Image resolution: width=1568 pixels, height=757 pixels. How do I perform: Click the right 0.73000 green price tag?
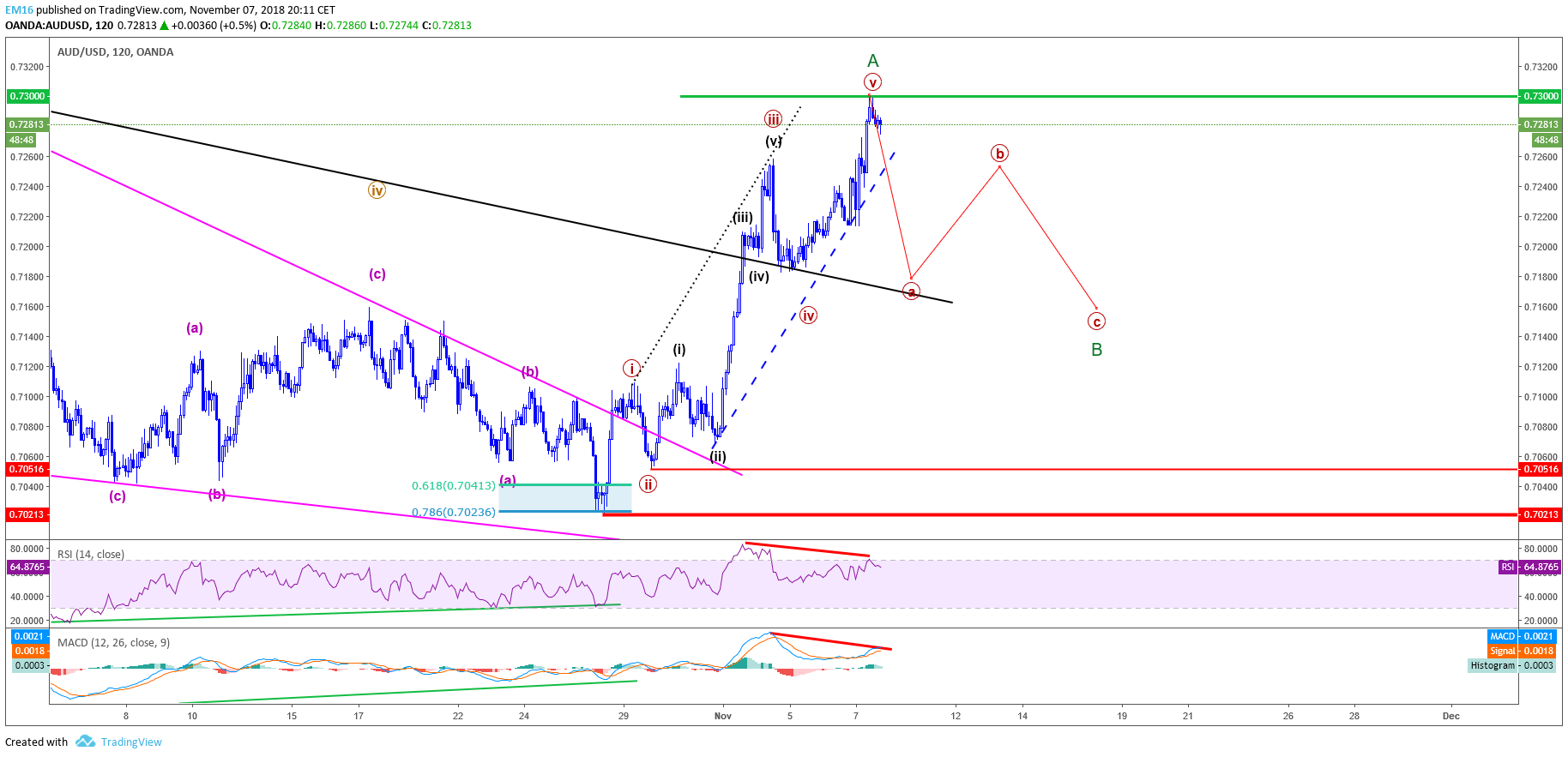1541,96
